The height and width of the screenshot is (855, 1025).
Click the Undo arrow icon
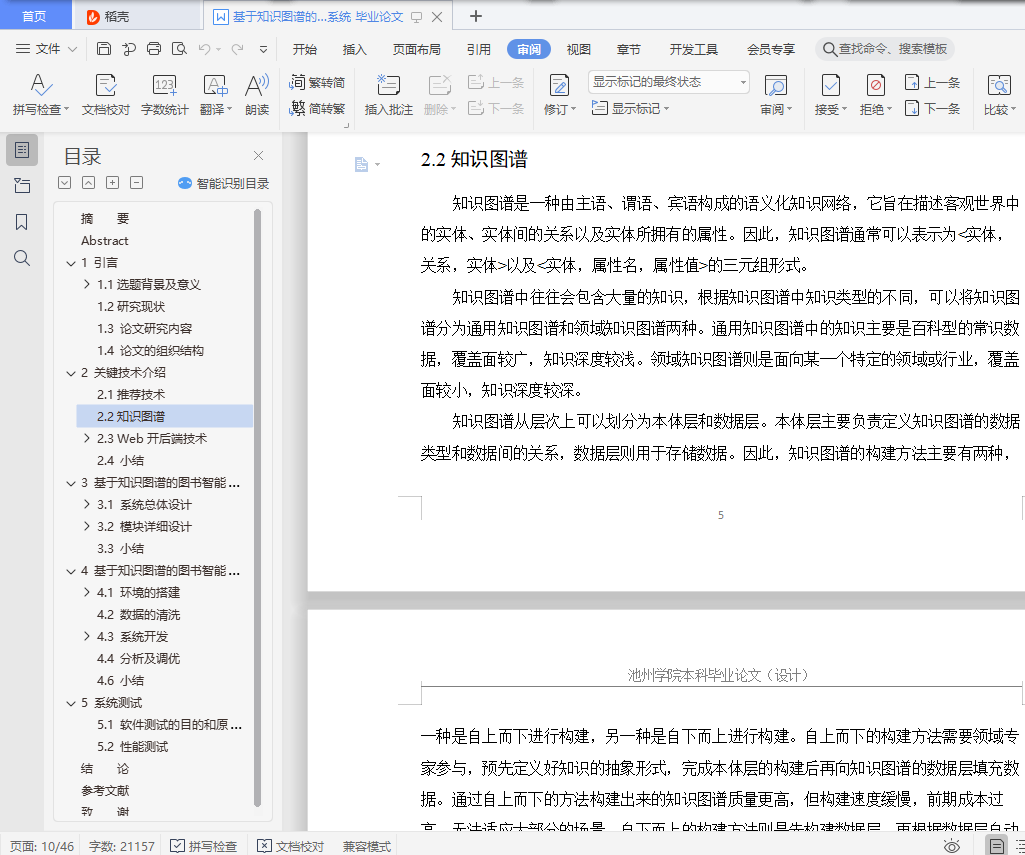[205, 48]
